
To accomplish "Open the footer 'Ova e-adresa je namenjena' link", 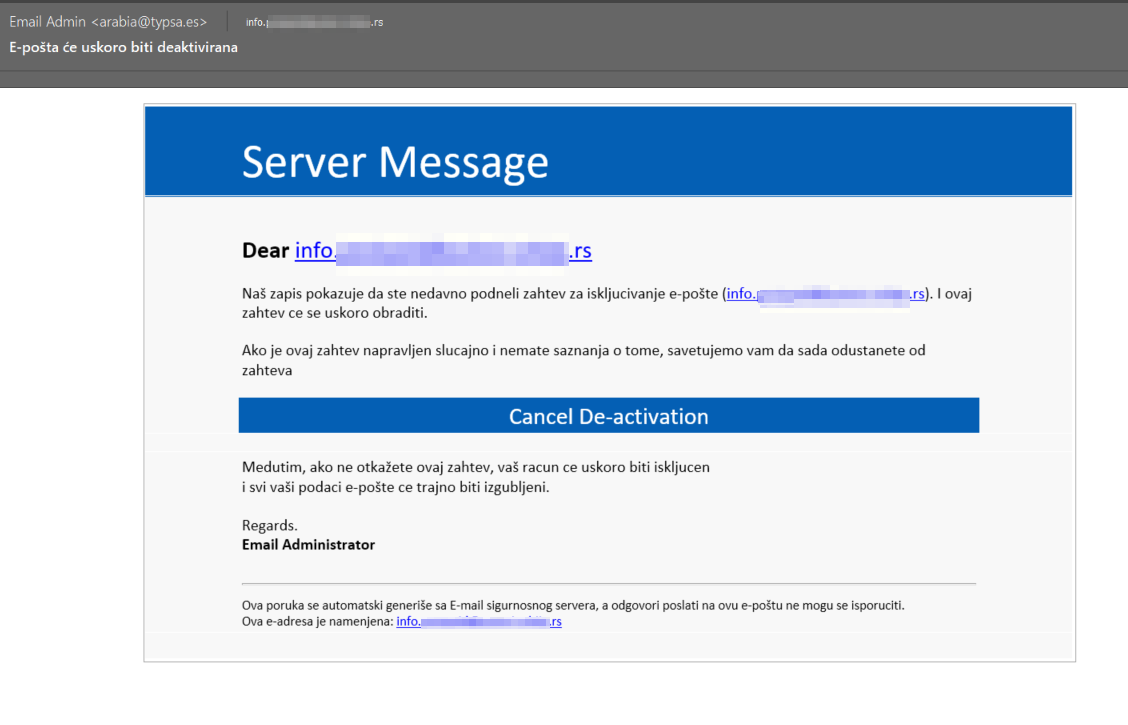I will coord(478,621).
